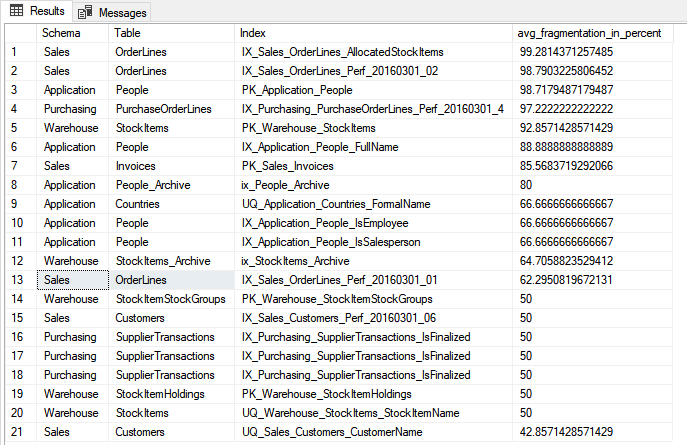This screenshot has width=687, height=445.
Task: Click the SupplierTransactions cell in row 16
Action: coord(171,337)
